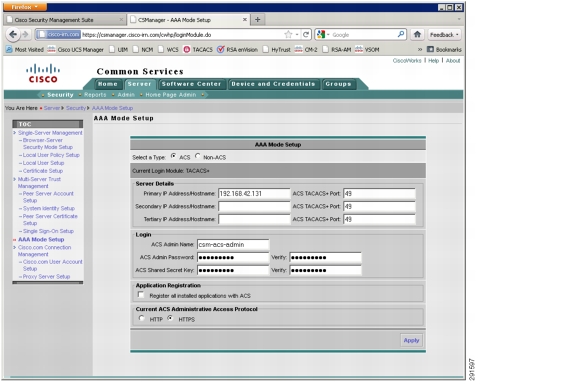Open the Feedback dropdown
Image resolution: width=576 pixels, height=385 pixels.
pyautogui.click(x=444, y=35)
